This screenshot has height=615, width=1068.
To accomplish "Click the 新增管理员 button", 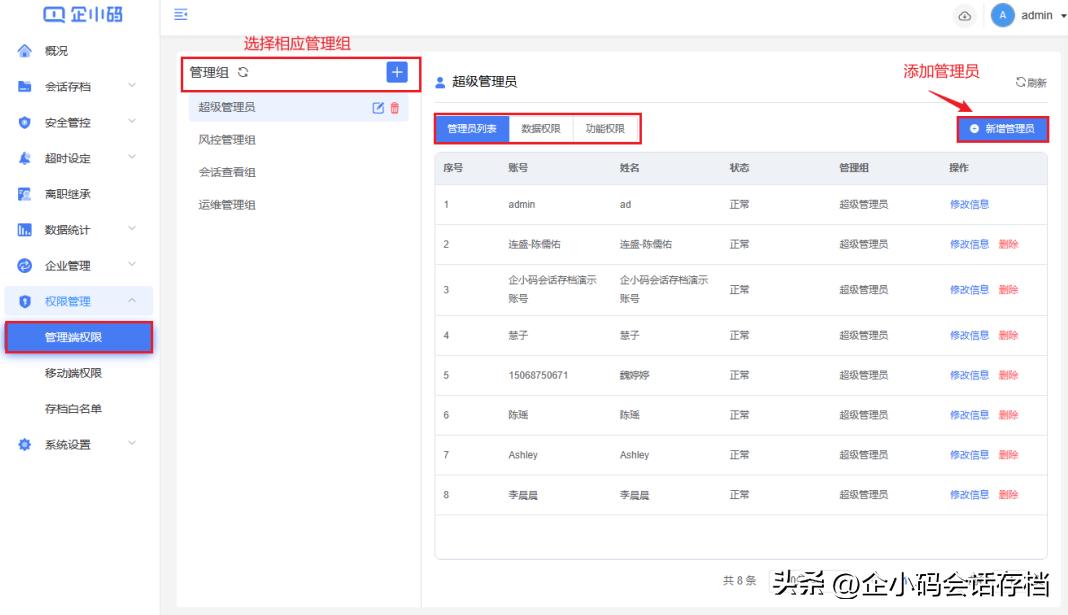I will pyautogui.click(x=1001, y=129).
